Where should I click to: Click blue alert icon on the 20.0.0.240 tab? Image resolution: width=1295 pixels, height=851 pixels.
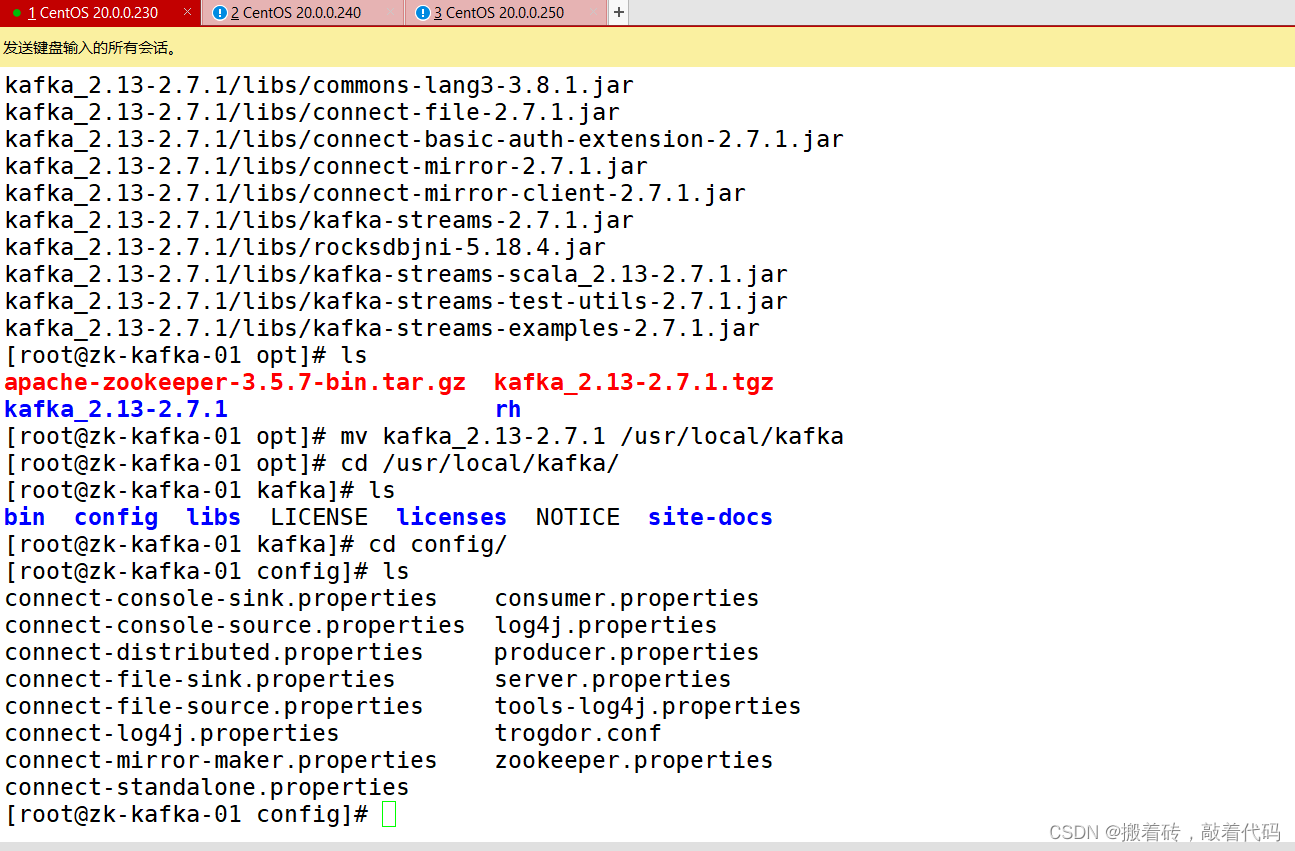(220, 13)
